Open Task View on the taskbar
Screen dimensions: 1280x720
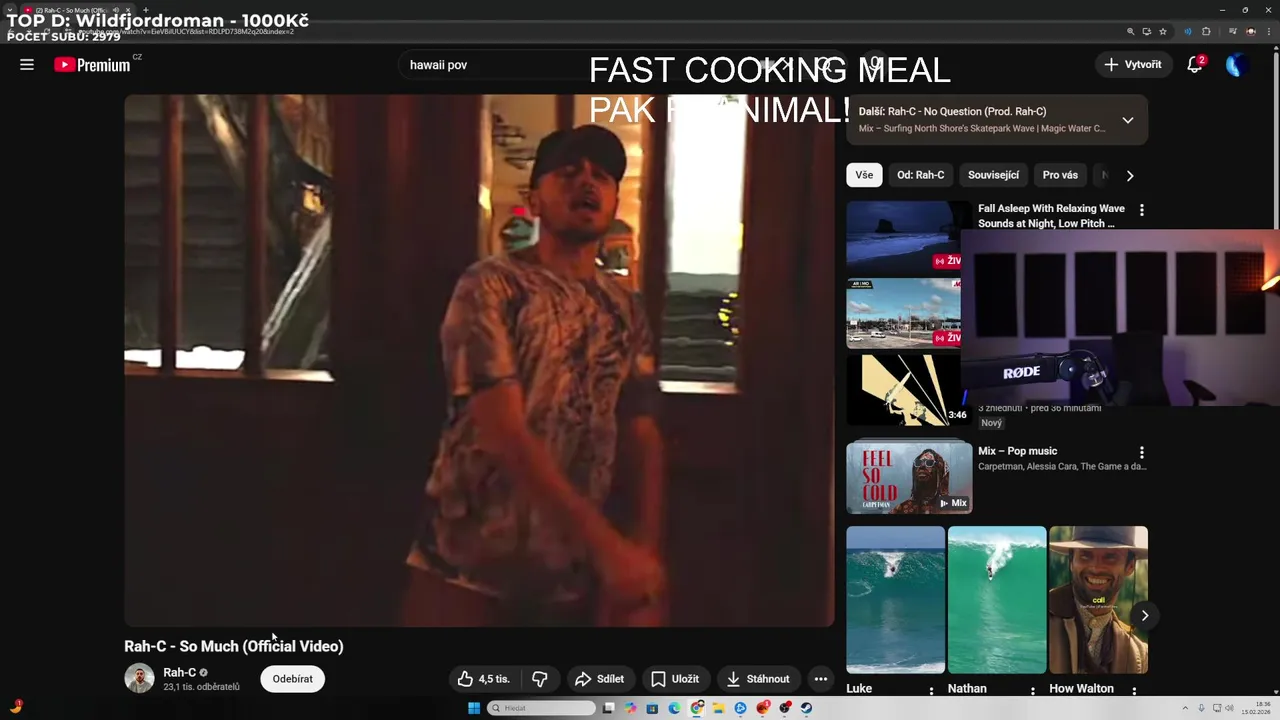point(608,708)
